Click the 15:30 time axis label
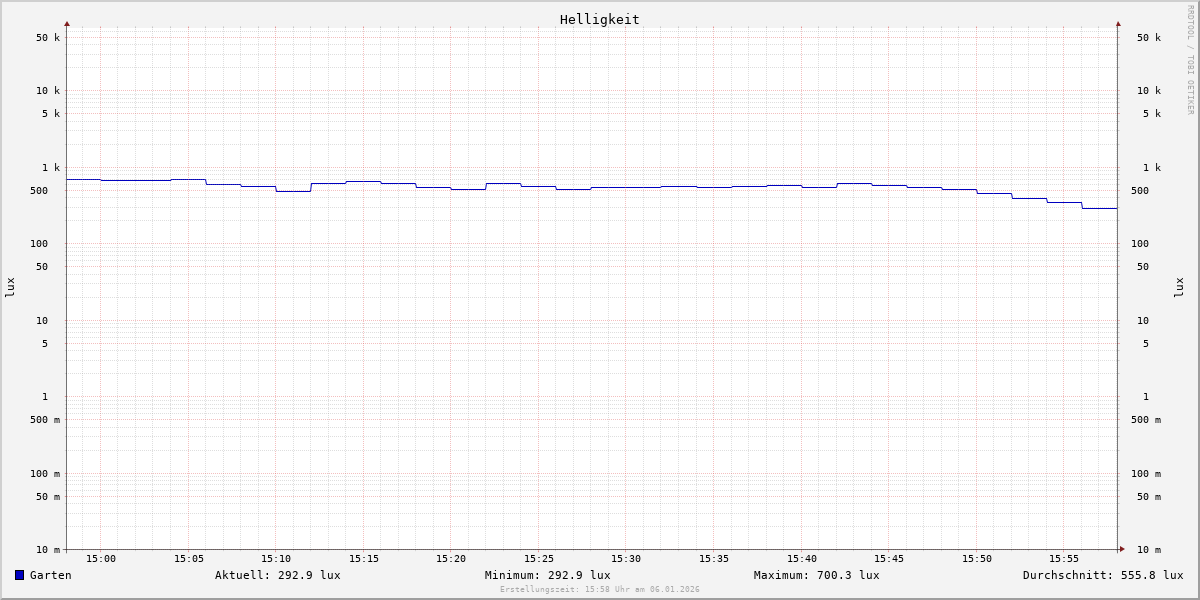This screenshot has width=1200, height=600. click(x=626, y=559)
